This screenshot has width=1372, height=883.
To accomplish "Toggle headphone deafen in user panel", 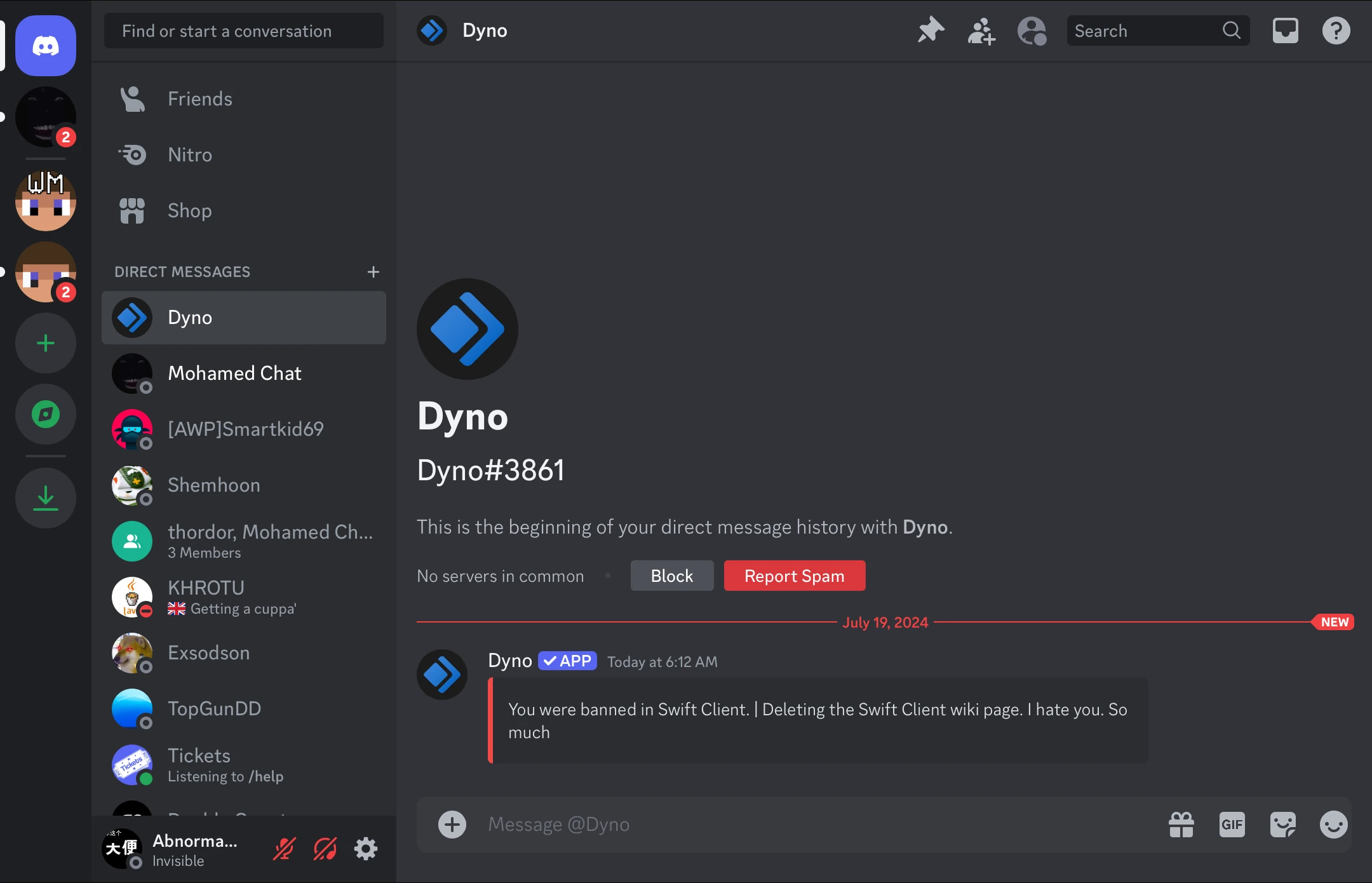I will point(325,849).
